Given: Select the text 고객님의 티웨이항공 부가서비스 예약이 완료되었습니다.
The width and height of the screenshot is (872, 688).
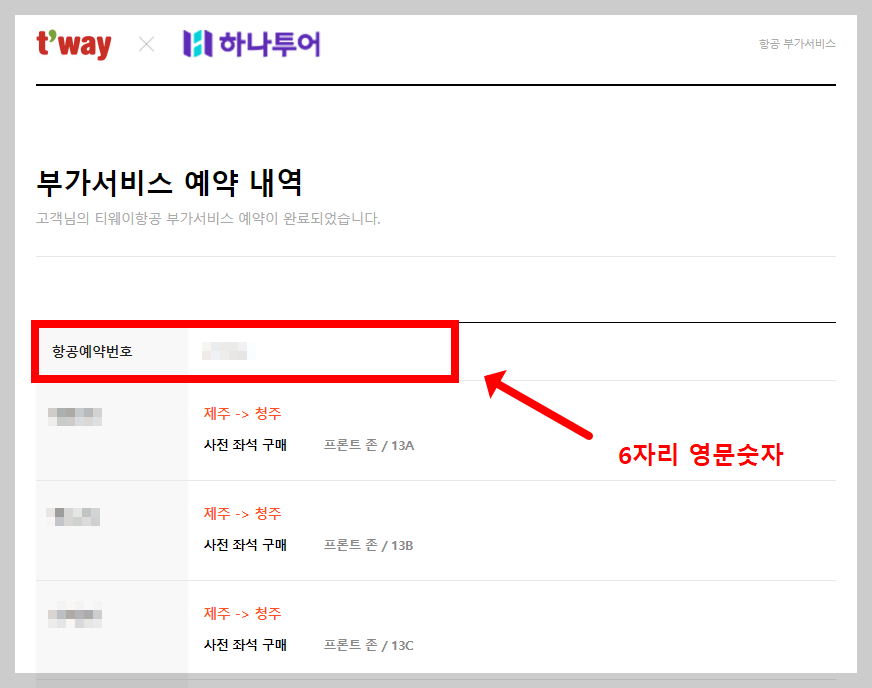Looking at the screenshot, I should pyautogui.click(x=209, y=219).
